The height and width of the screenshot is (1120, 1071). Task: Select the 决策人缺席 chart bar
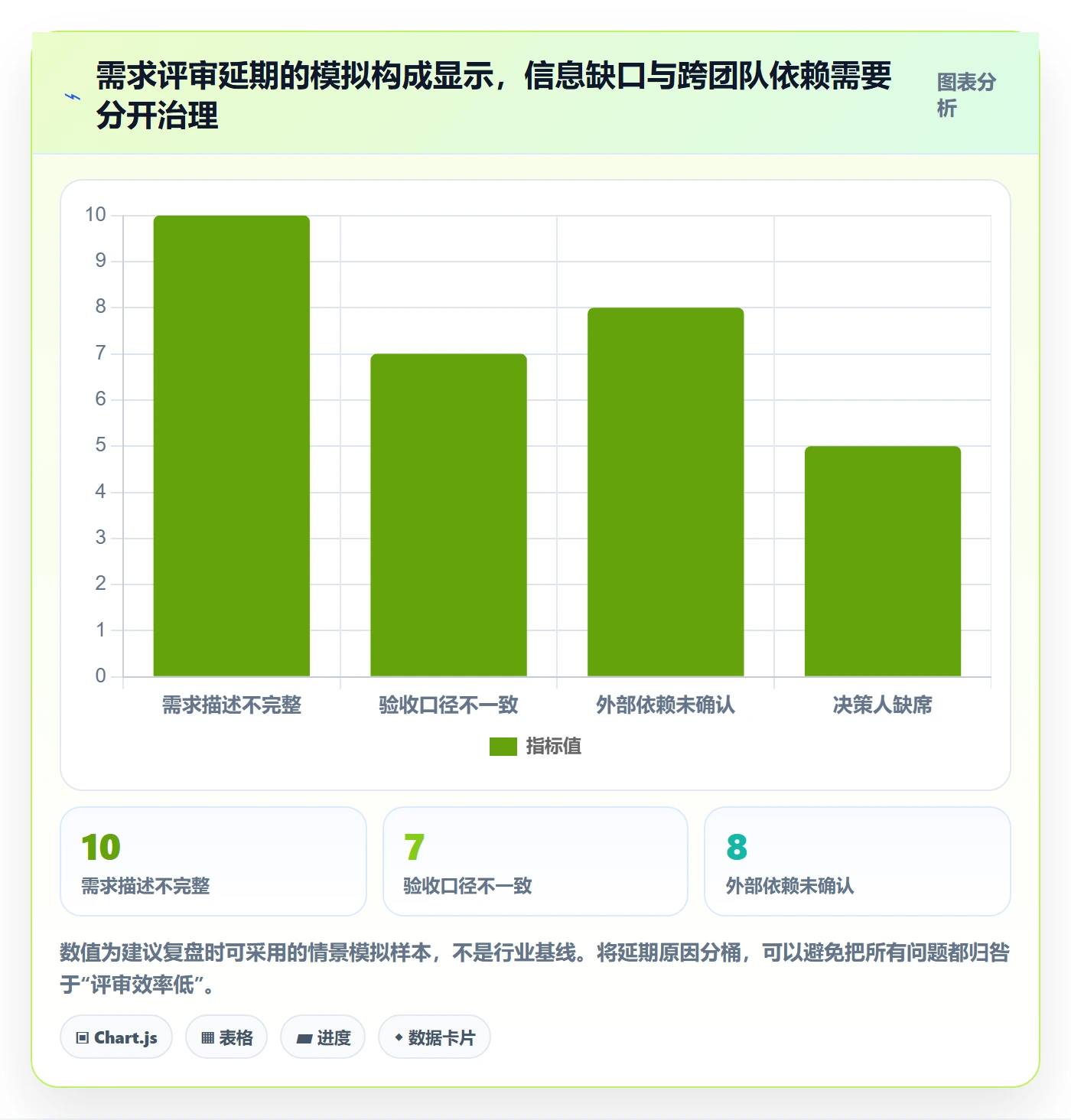[x=883, y=562]
